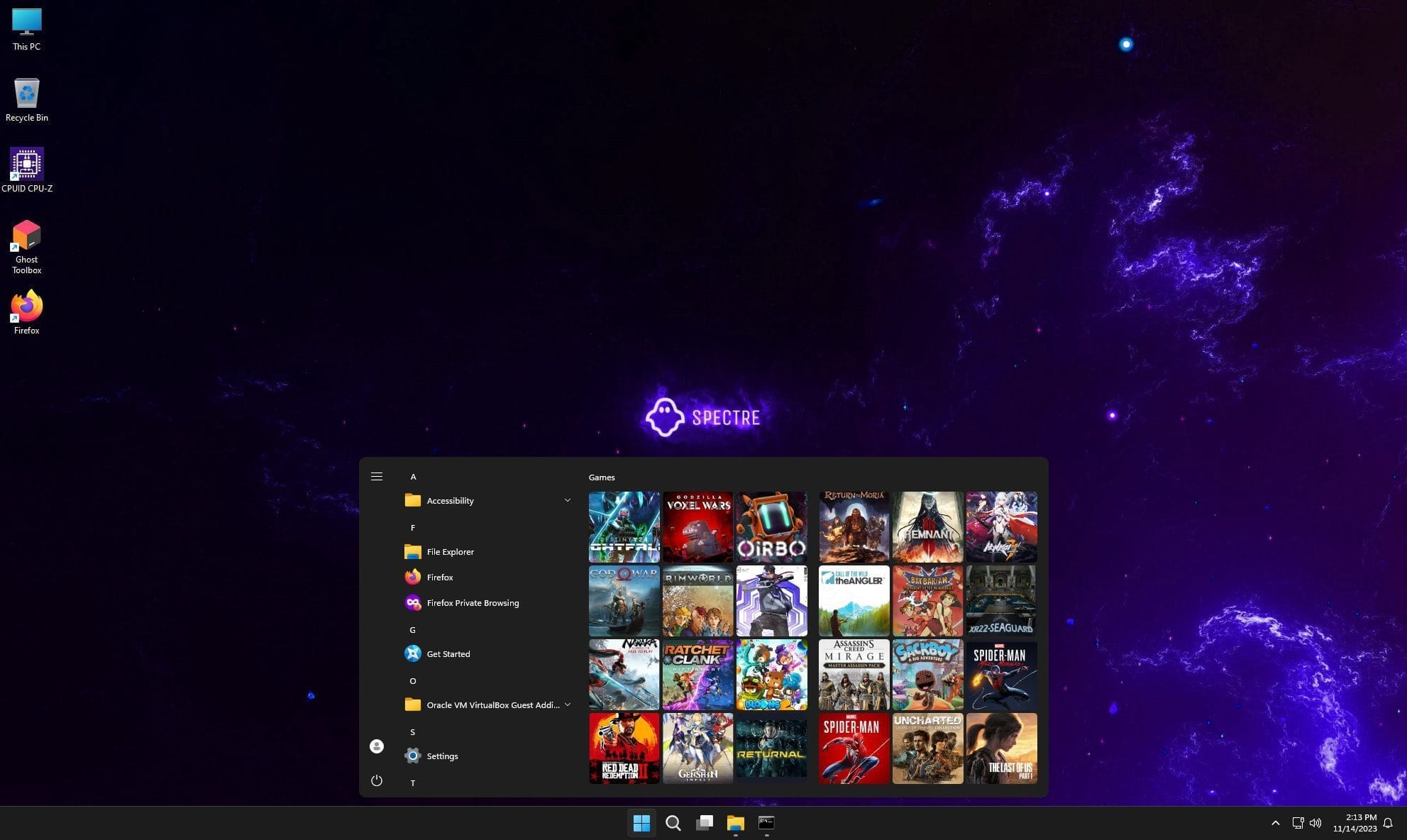Screen dimensions: 1407x840
Task: Open The Last of Us Part I tile
Action: (1002, 748)
